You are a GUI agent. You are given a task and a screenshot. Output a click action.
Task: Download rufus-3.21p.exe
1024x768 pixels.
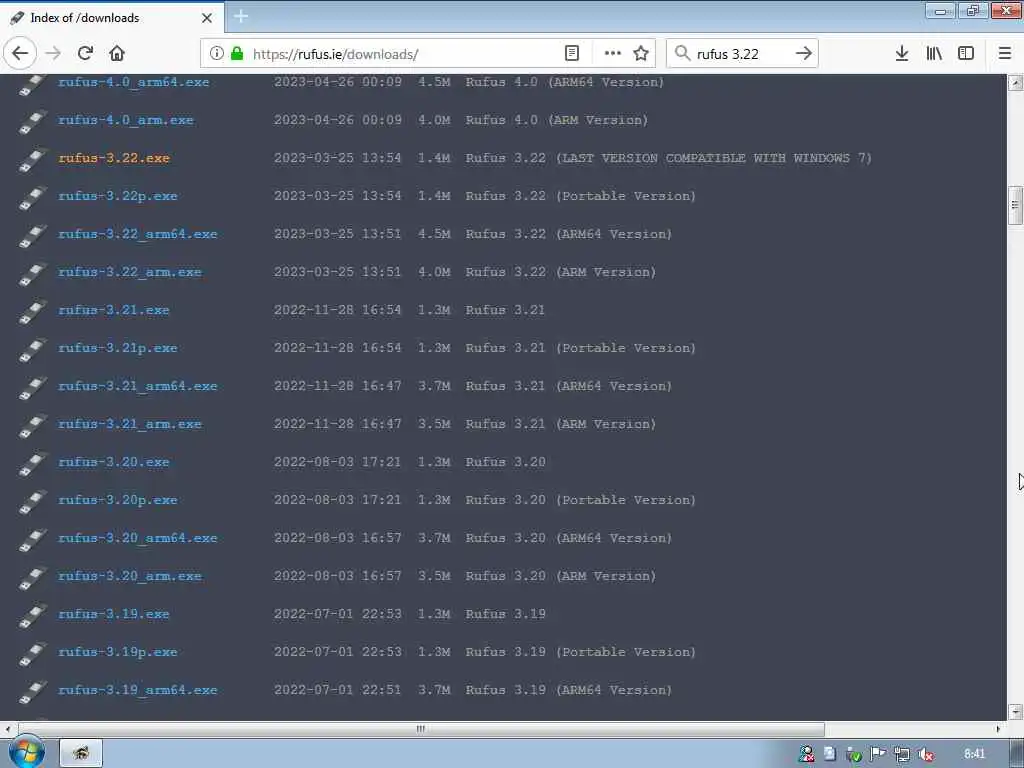(x=118, y=348)
